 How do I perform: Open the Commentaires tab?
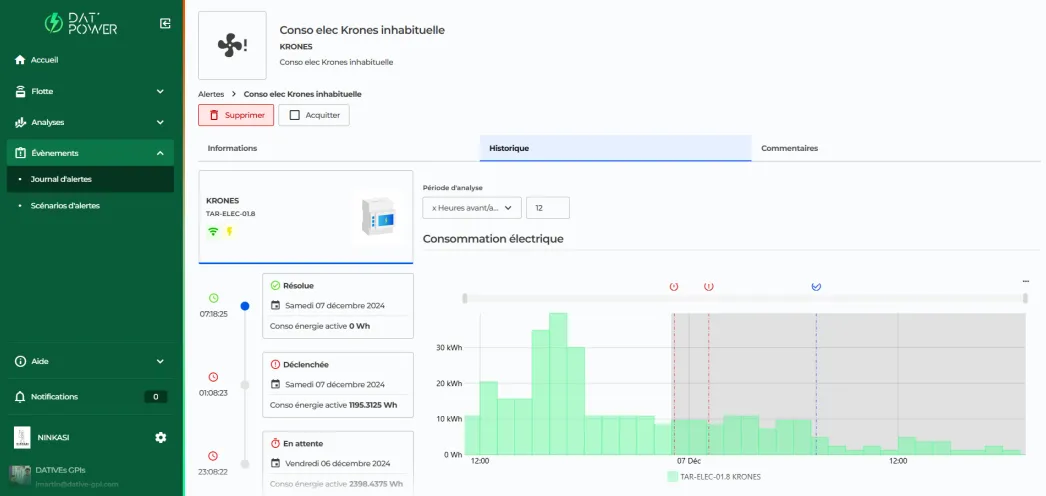(789, 148)
